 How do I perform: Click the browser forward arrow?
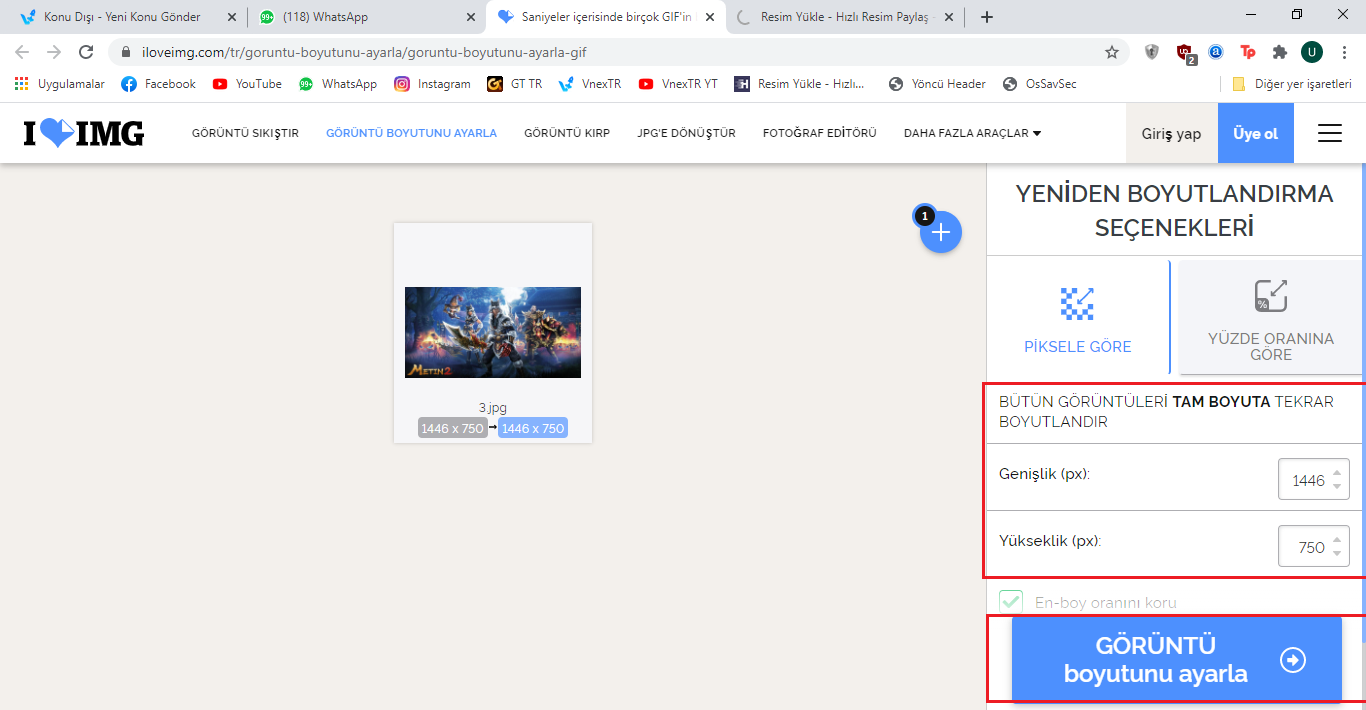click(54, 52)
